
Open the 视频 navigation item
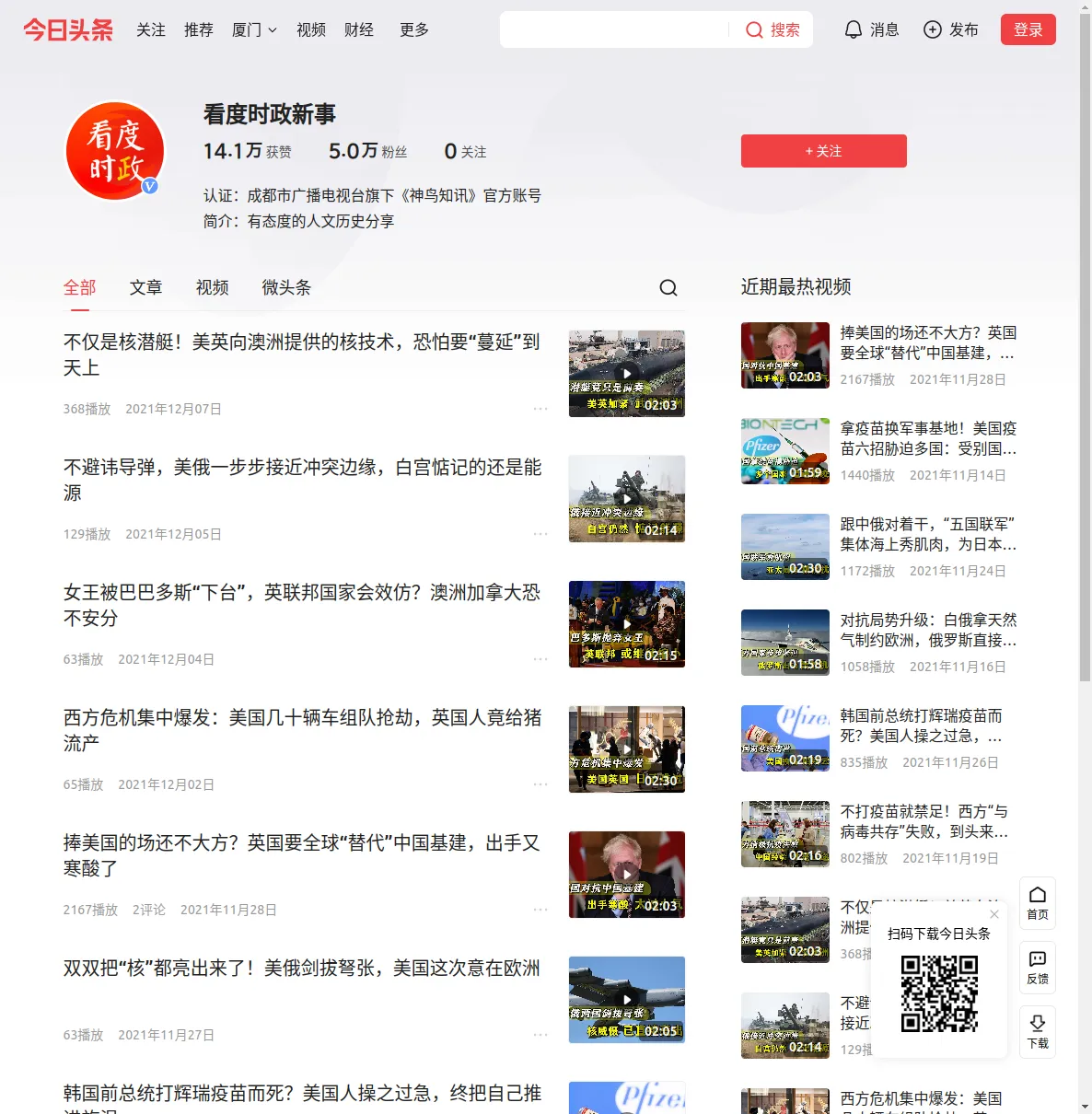coord(311,30)
